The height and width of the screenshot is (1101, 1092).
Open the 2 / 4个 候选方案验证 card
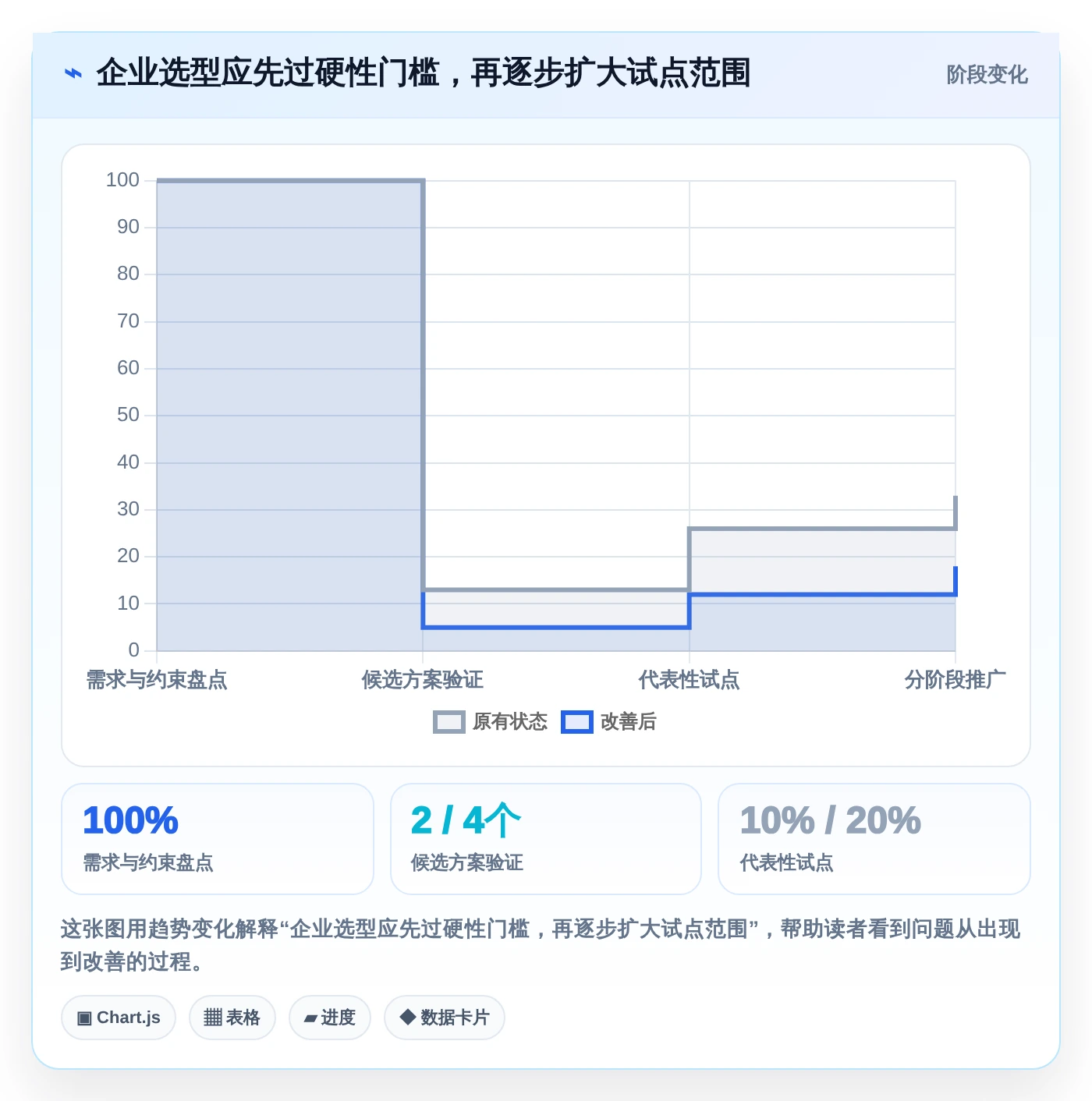click(546, 839)
